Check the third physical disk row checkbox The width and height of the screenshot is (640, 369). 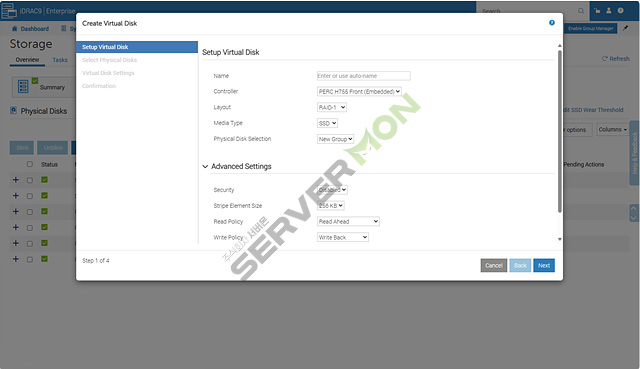pos(30,212)
